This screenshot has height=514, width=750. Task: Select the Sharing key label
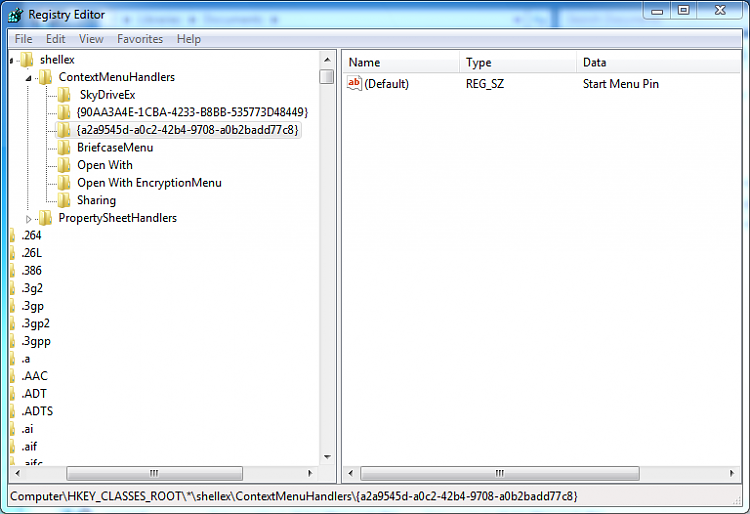(x=97, y=200)
